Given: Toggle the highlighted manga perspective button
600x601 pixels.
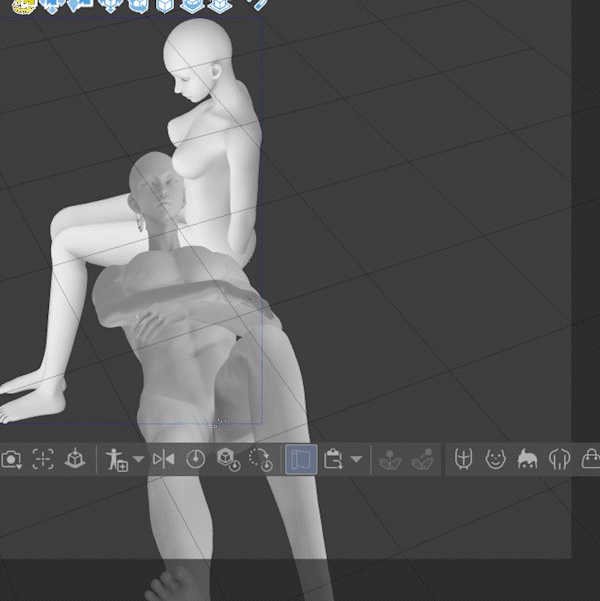Looking at the screenshot, I should pyautogui.click(x=301, y=459).
